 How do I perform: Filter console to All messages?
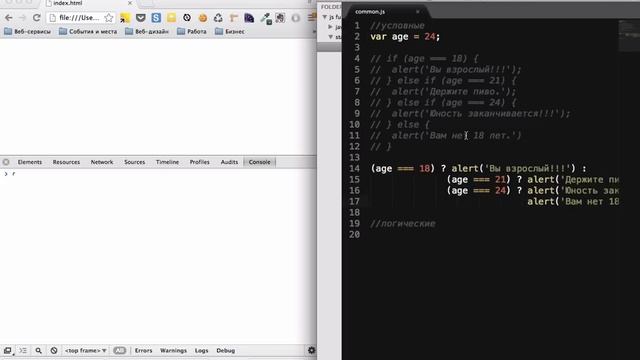[x=120, y=351]
